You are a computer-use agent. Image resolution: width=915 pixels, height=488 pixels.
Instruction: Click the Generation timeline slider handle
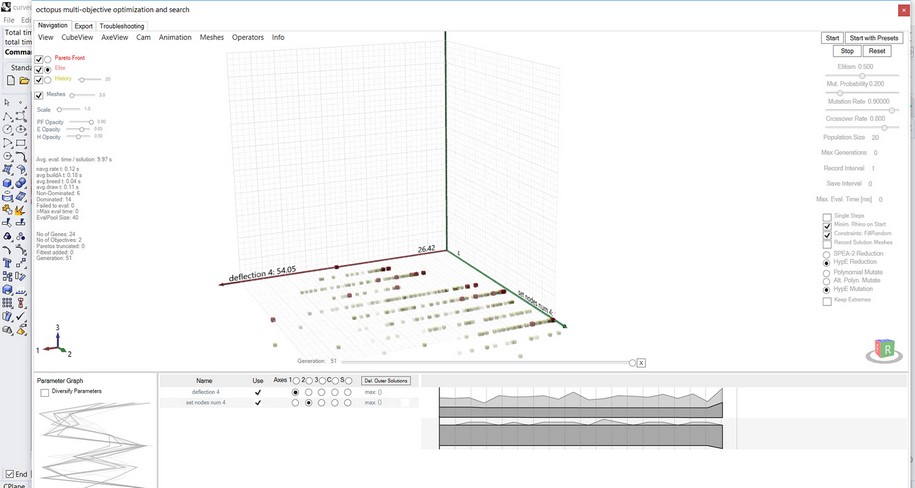[x=632, y=363]
